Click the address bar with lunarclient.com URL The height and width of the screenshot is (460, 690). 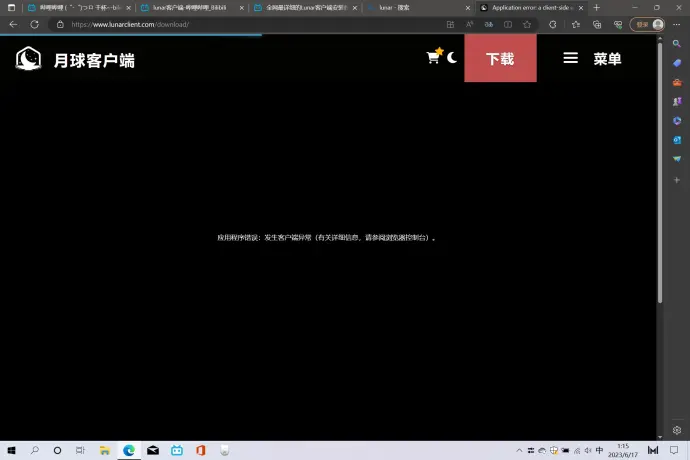pos(250,24)
